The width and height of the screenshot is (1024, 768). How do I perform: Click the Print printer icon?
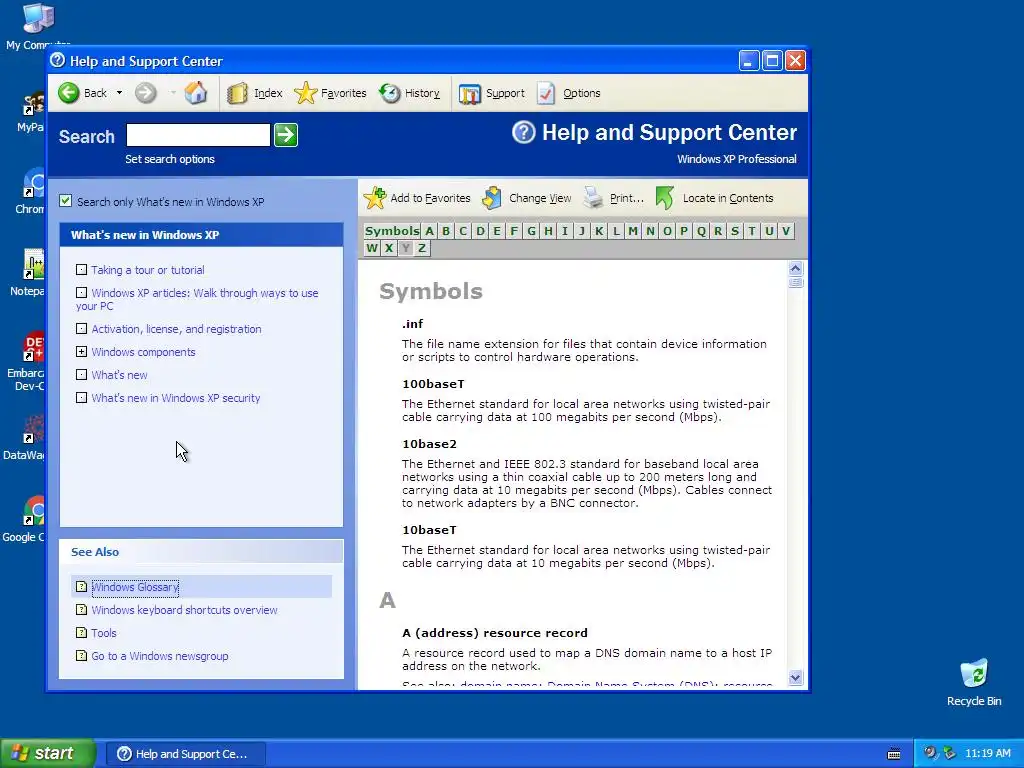pos(593,197)
